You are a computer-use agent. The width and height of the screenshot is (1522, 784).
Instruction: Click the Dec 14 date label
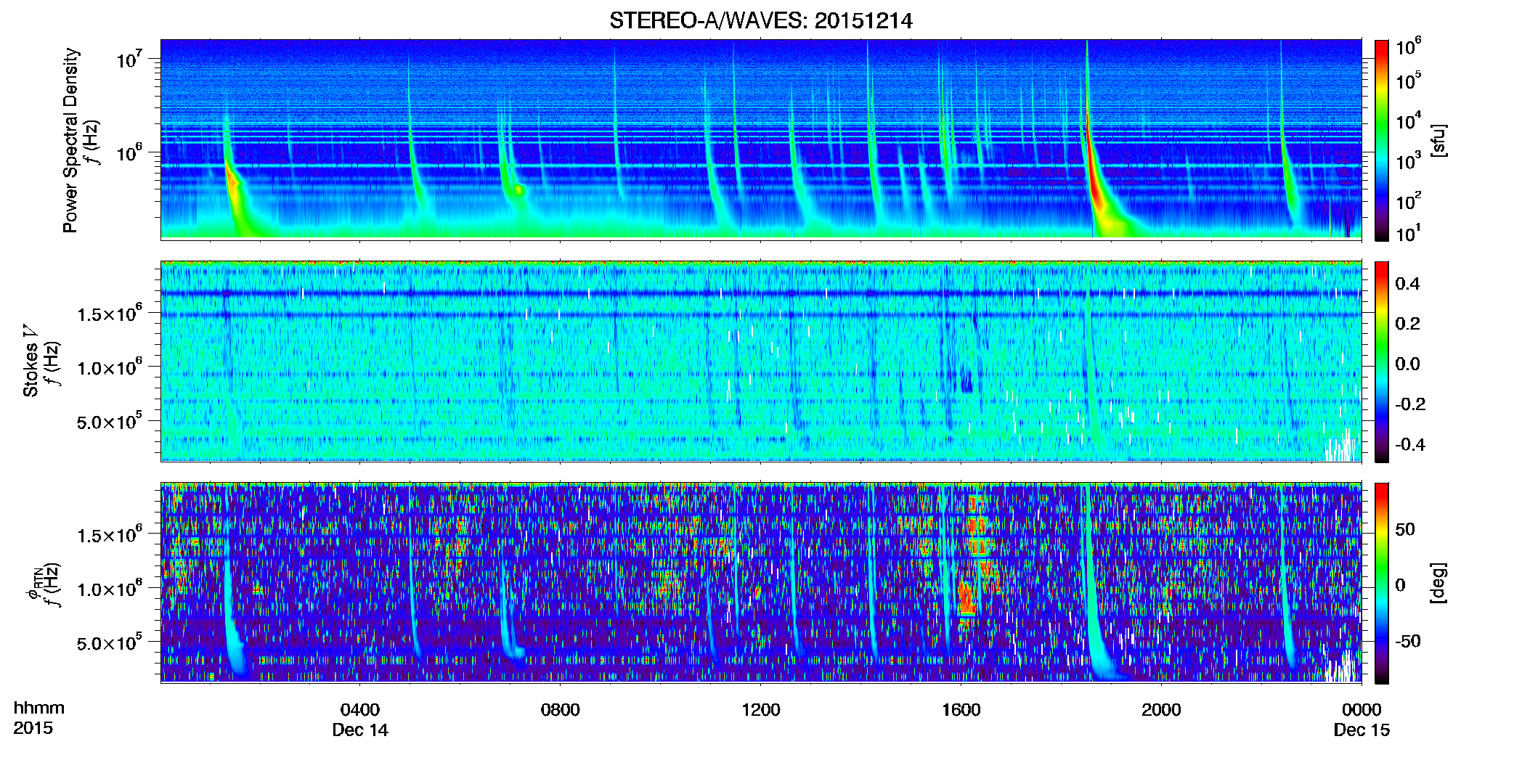click(x=360, y=730)
